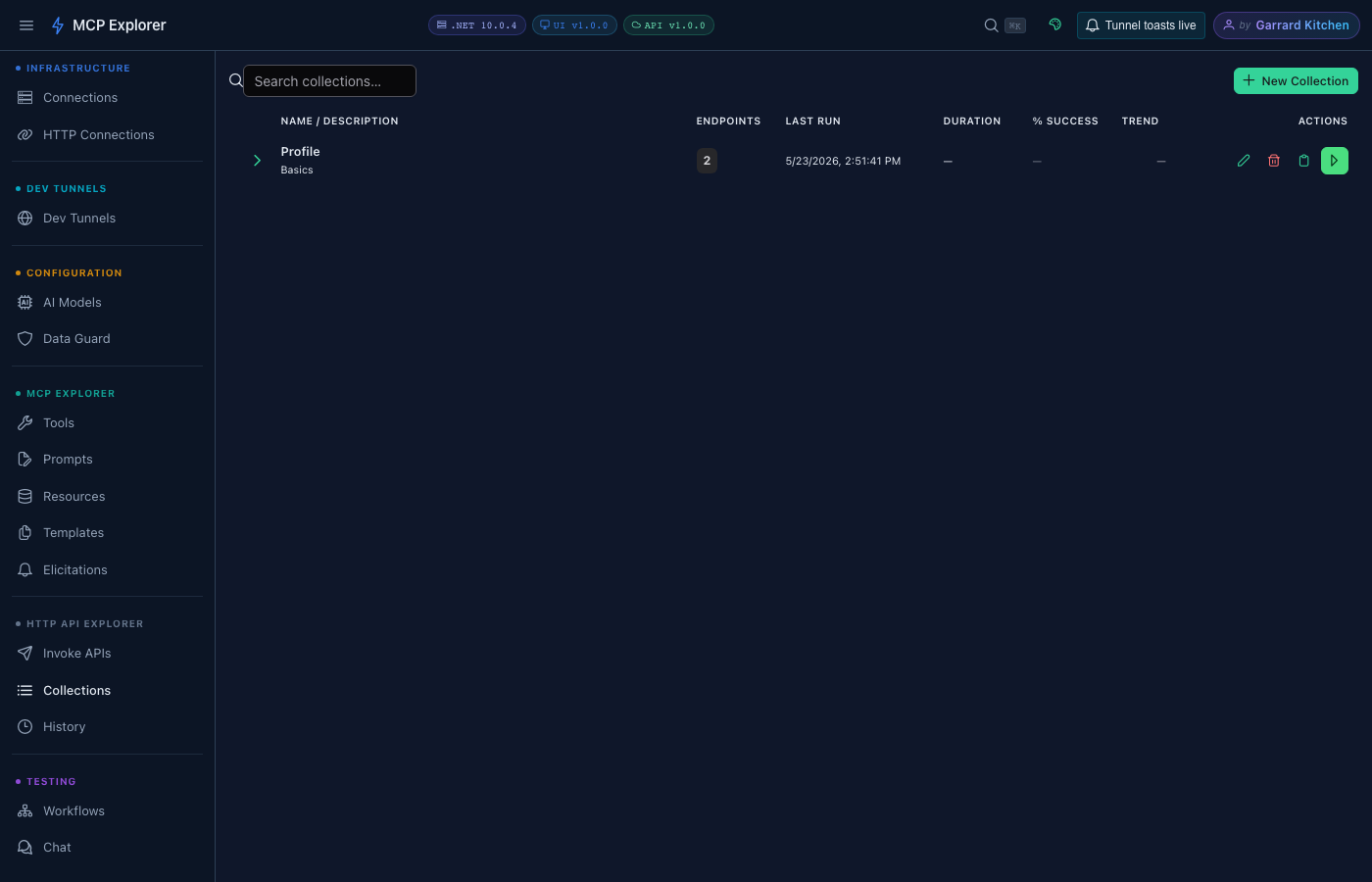Click the .NET 10.0.4 version badge
Screen dimensions: 1372x882
[477, 25]
